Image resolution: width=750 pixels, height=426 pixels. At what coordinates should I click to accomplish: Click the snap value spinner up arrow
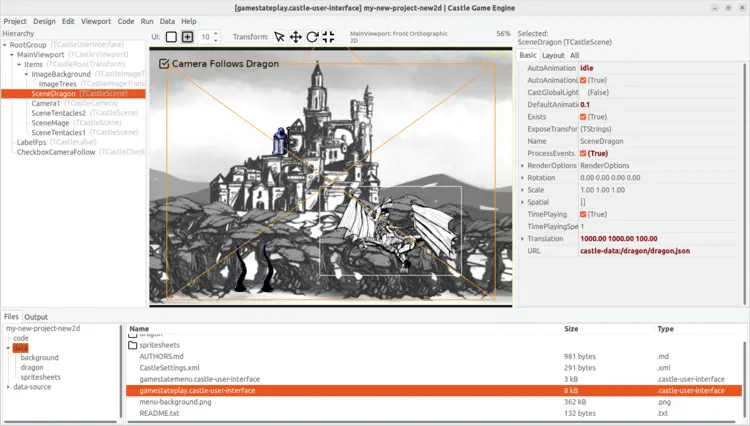click(x=217, y=33)
